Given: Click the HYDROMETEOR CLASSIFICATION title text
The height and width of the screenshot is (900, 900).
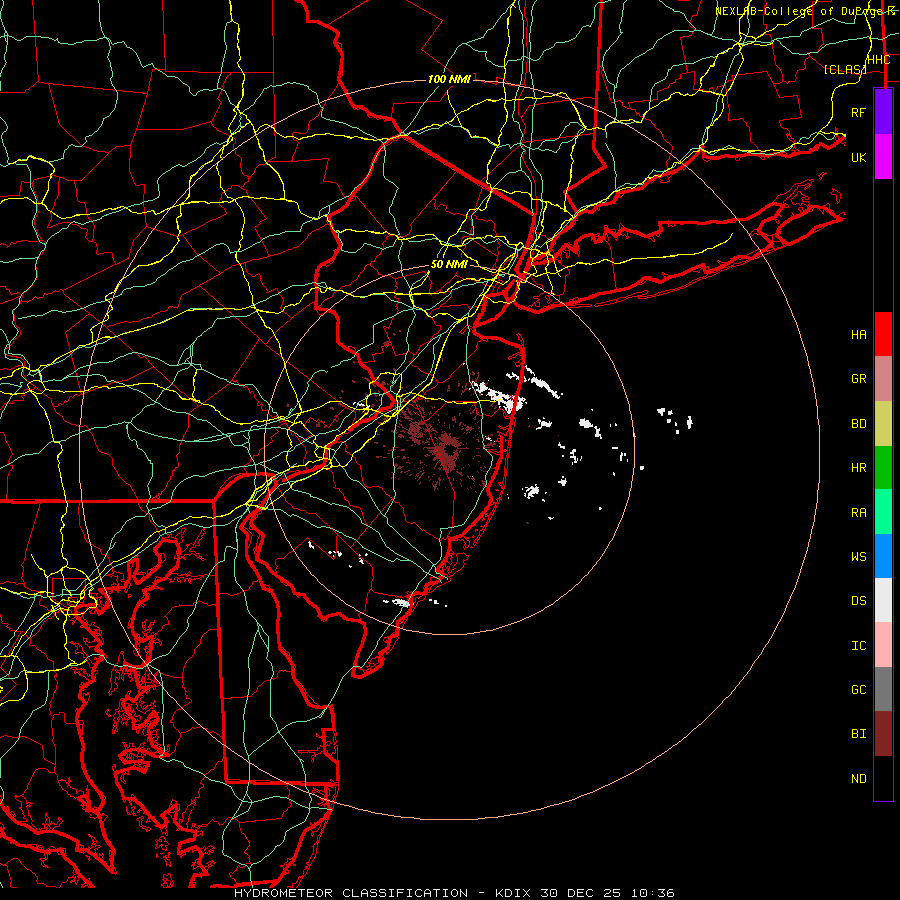Looking at the screenshot, I should point(351,893).
